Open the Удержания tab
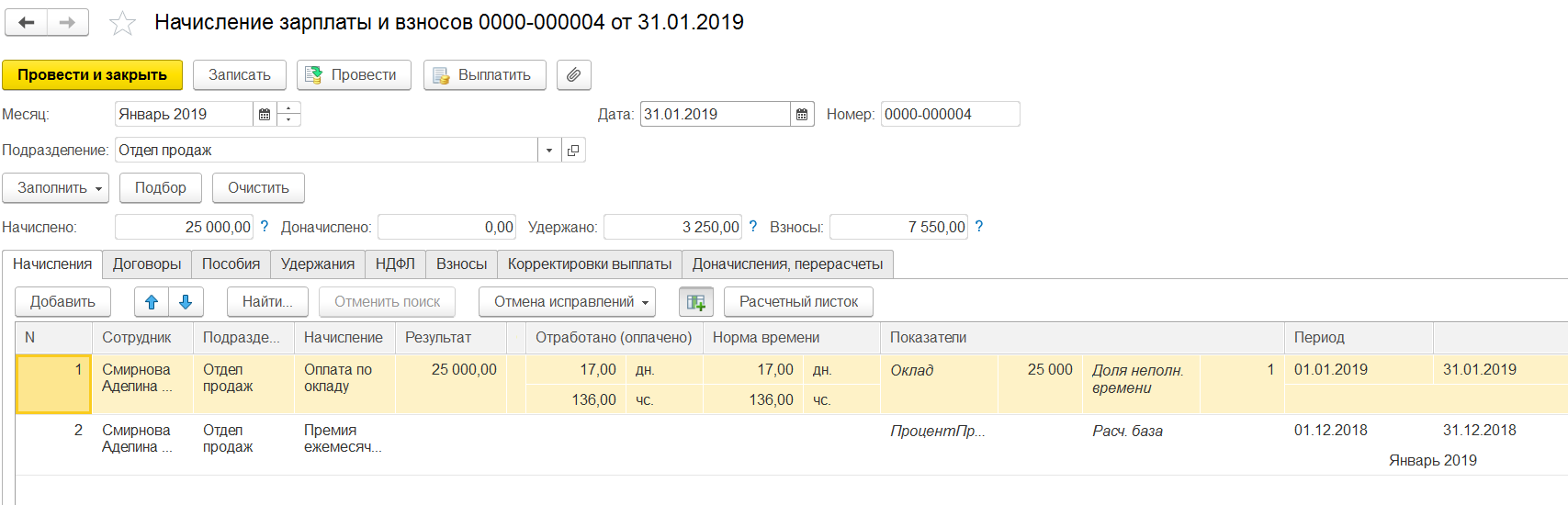1568x505 pixels. [317, 264]
